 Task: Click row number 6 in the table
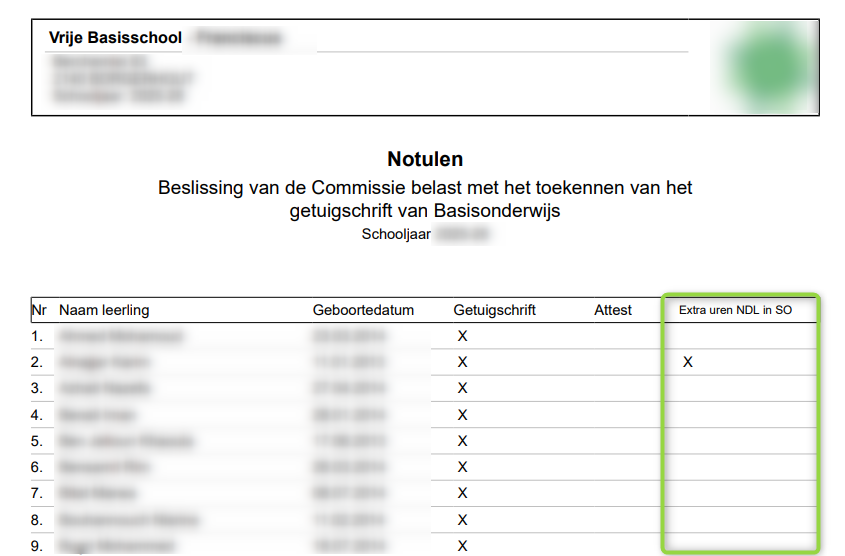click(x=38, y=467)
